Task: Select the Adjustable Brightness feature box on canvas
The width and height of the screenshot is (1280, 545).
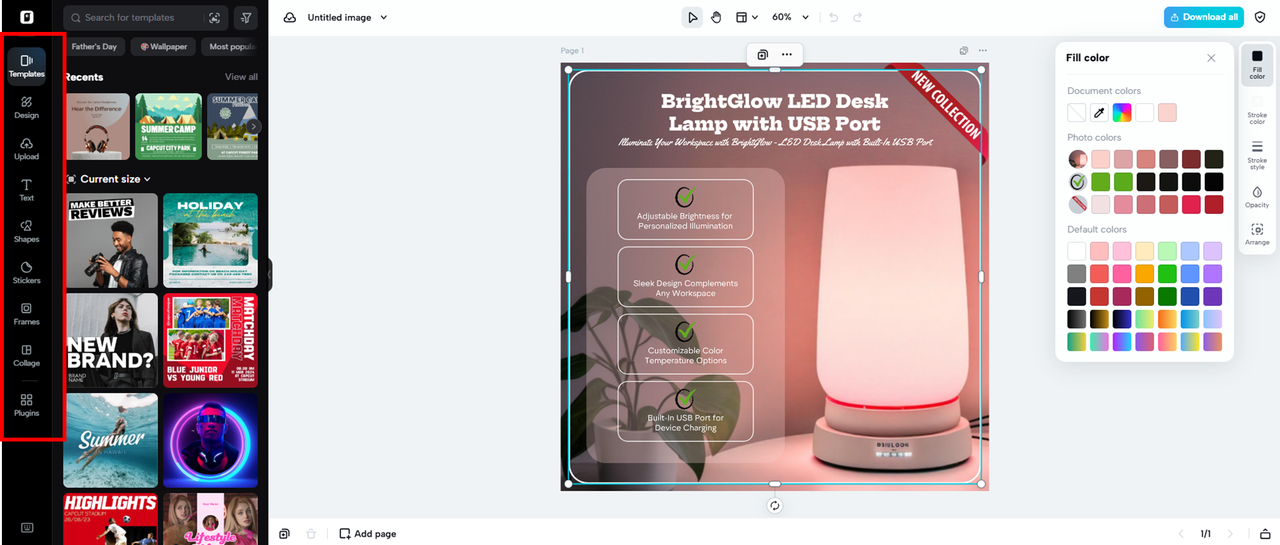Action: (685, 210)
